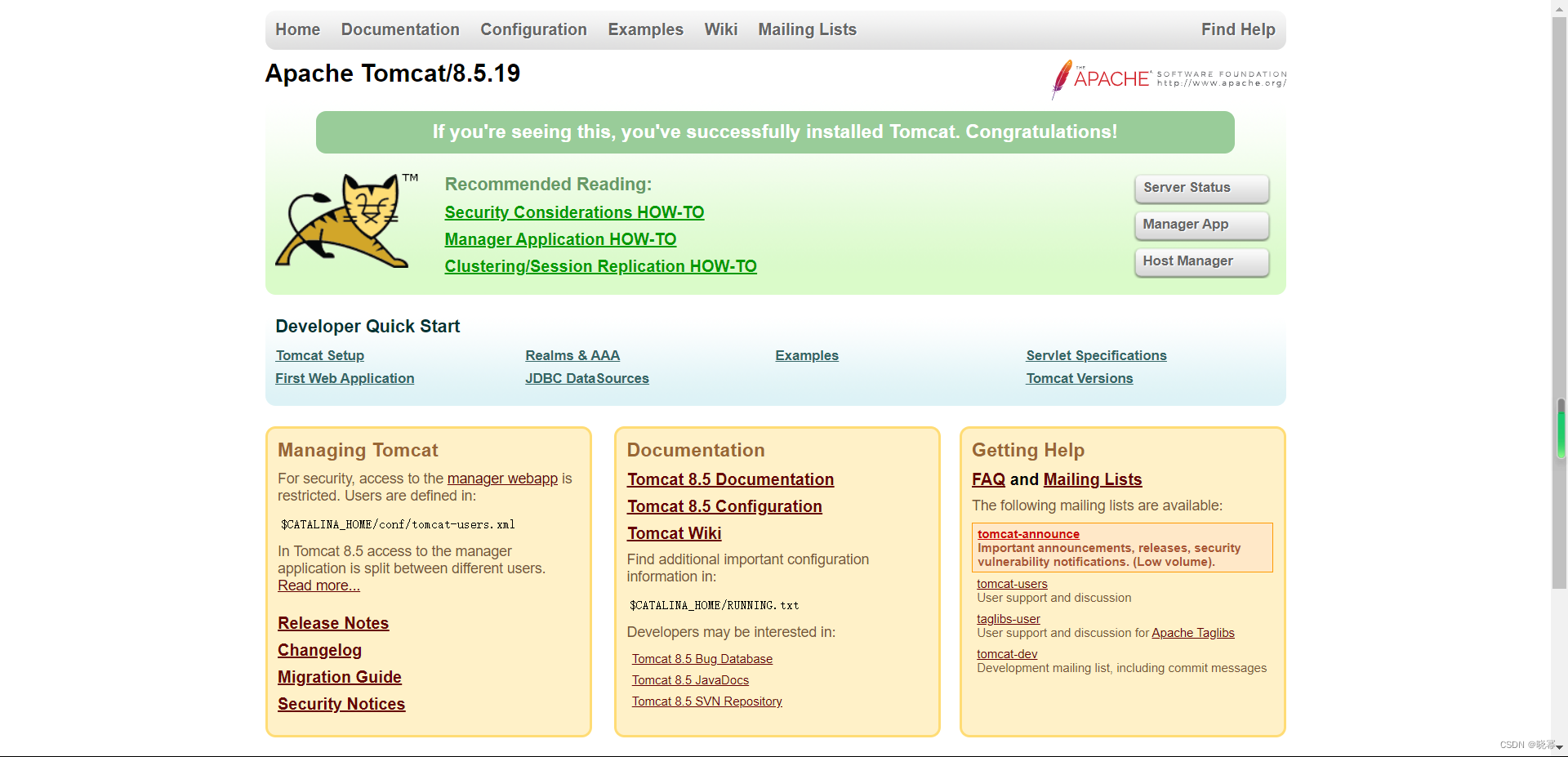Open the Manager App button

(1201, 225)
